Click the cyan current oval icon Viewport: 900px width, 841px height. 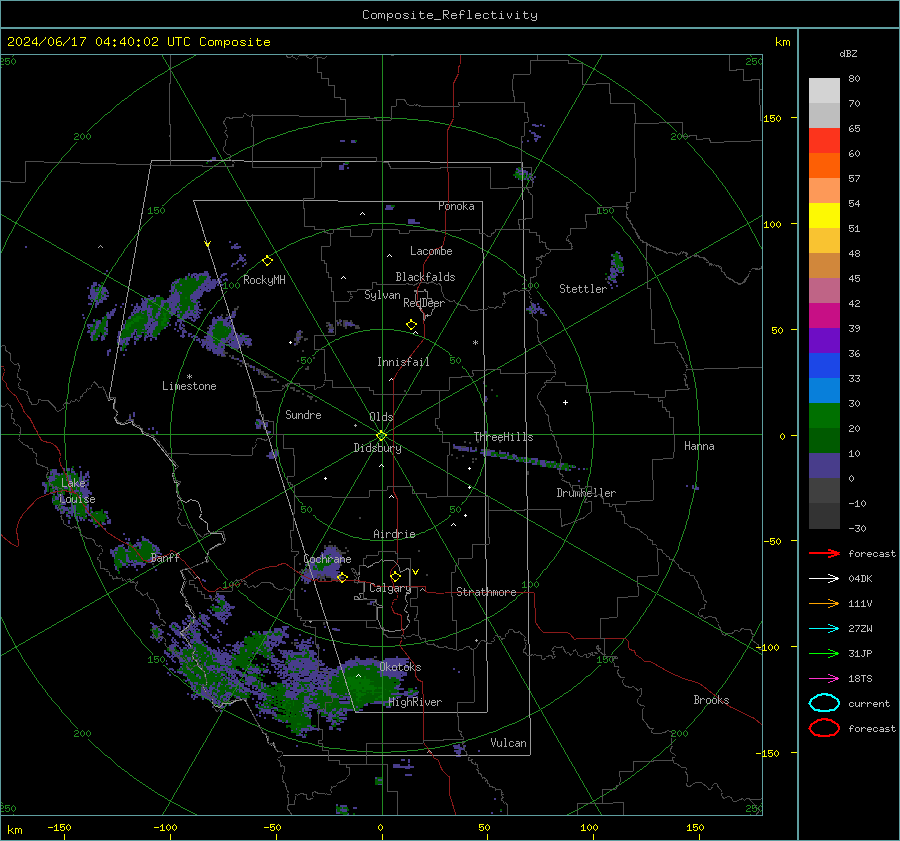coord(824,703)
